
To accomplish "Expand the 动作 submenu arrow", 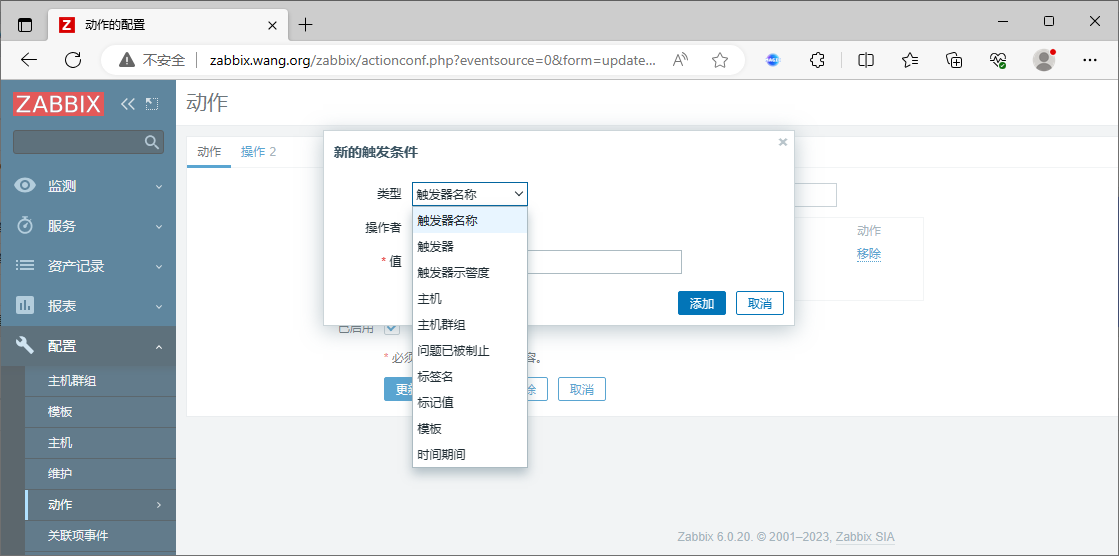I will point(158,505).
